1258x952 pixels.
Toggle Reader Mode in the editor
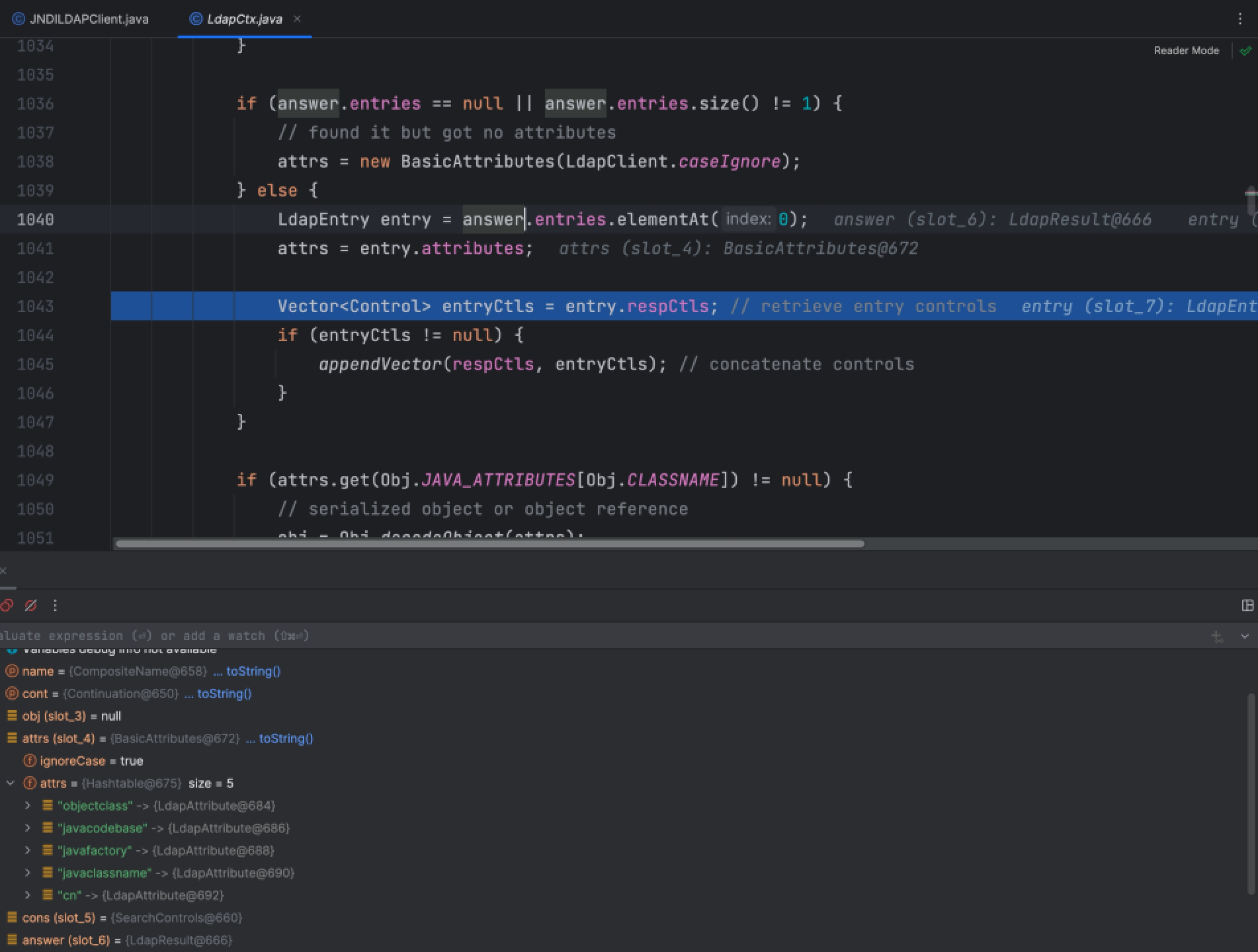1186,50
